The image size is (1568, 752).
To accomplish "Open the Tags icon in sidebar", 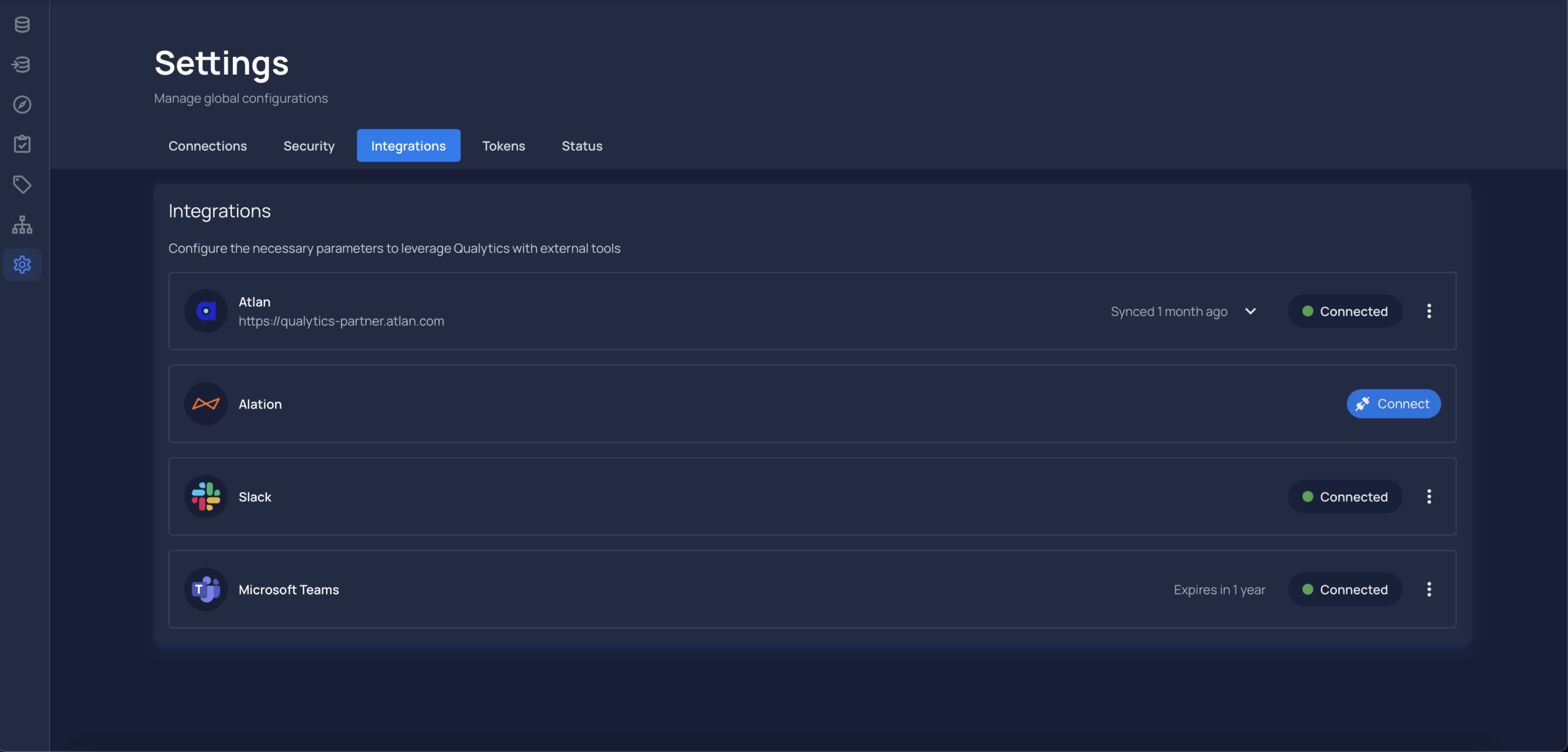I will click(x=22, y=184).
